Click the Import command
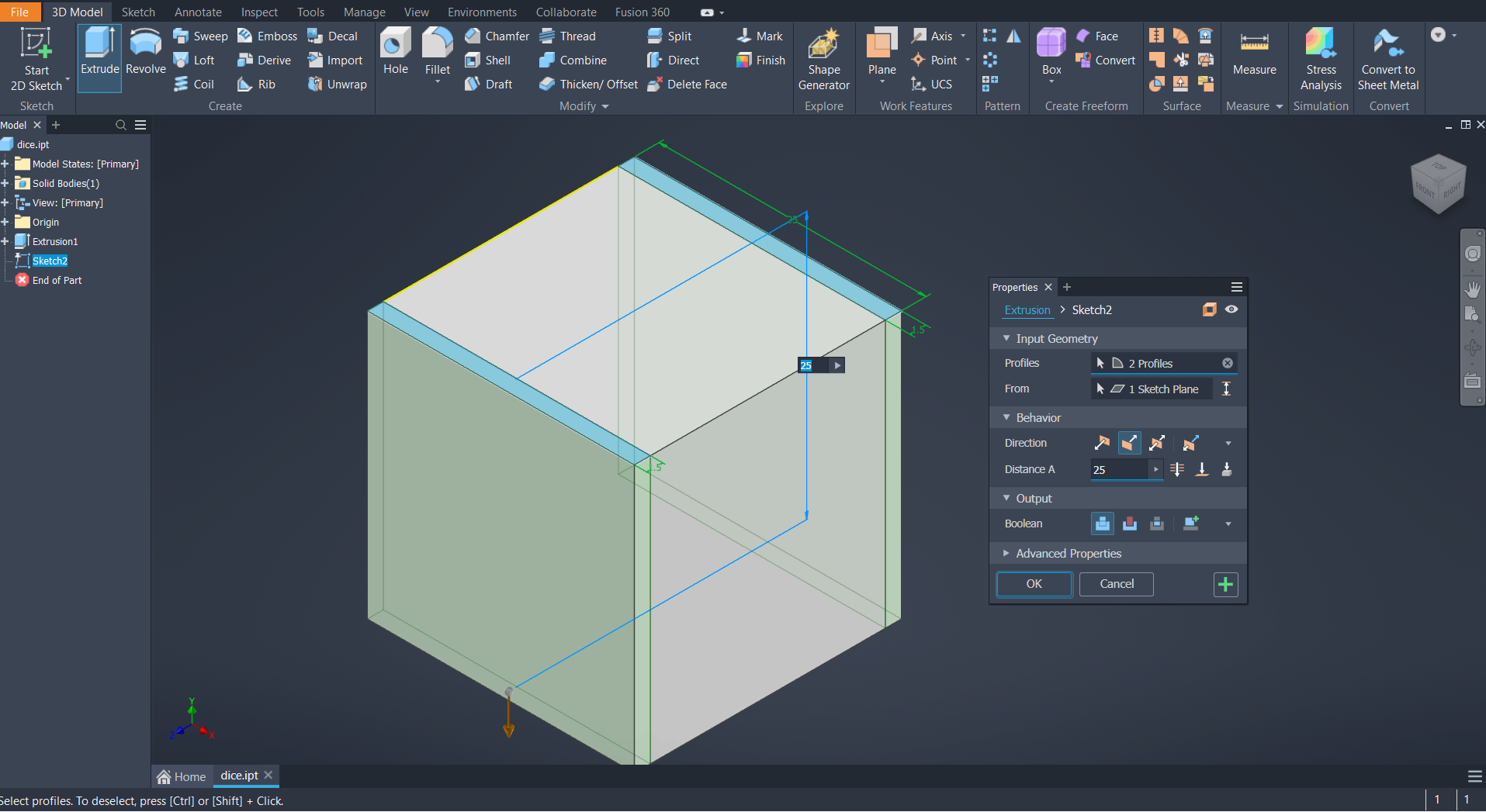The height and width of the screenshot is (812, 1486). pyautogui.click(x=335, y=60)
